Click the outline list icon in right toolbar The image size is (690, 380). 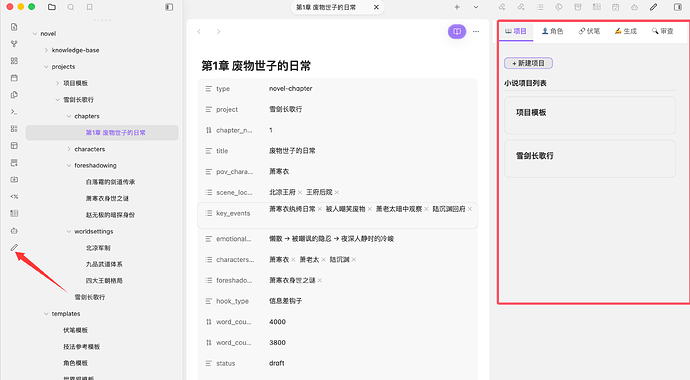click(x=540, y=7)
